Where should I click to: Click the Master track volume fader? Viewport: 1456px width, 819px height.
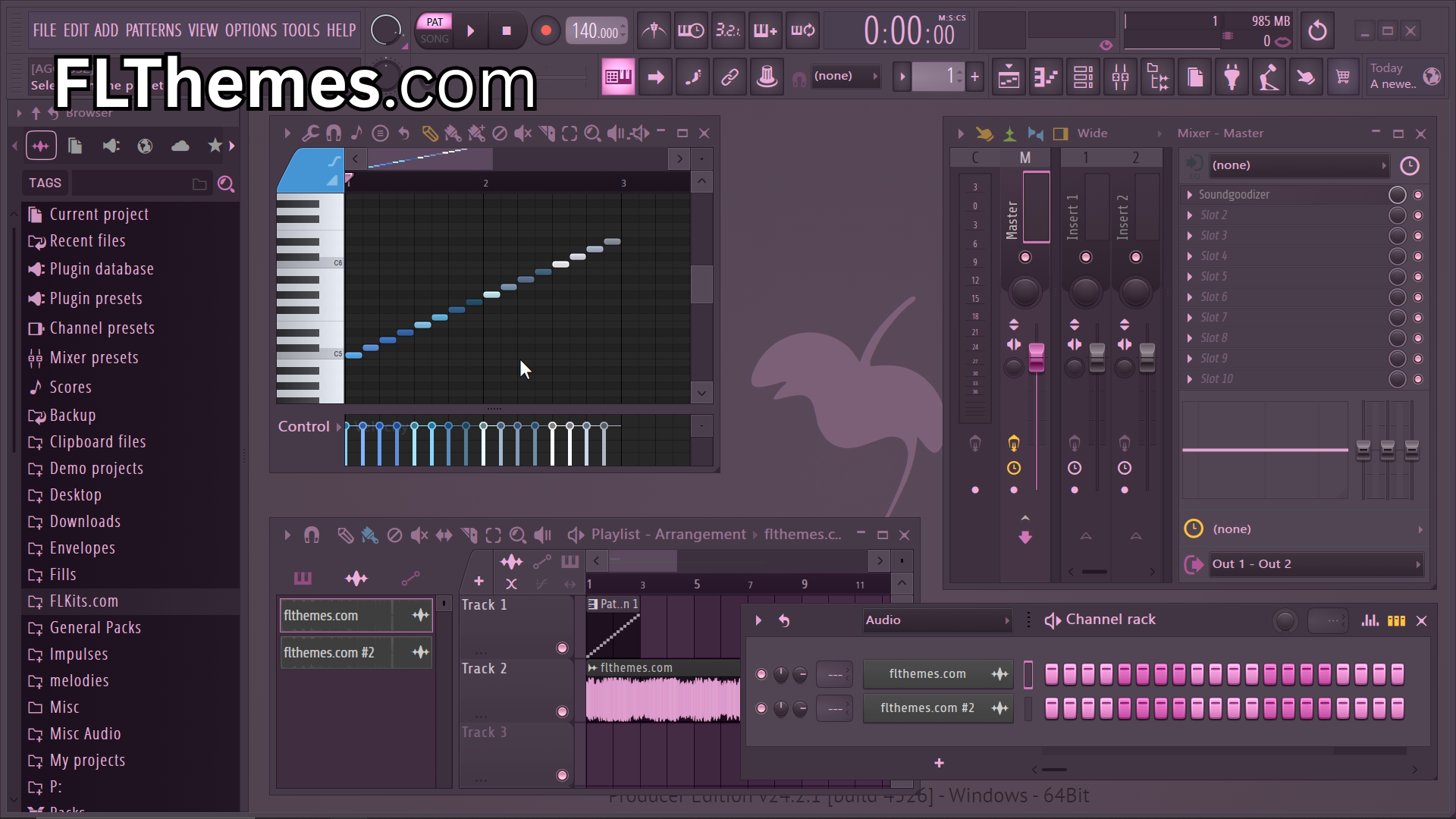[x=1036, y=357]
